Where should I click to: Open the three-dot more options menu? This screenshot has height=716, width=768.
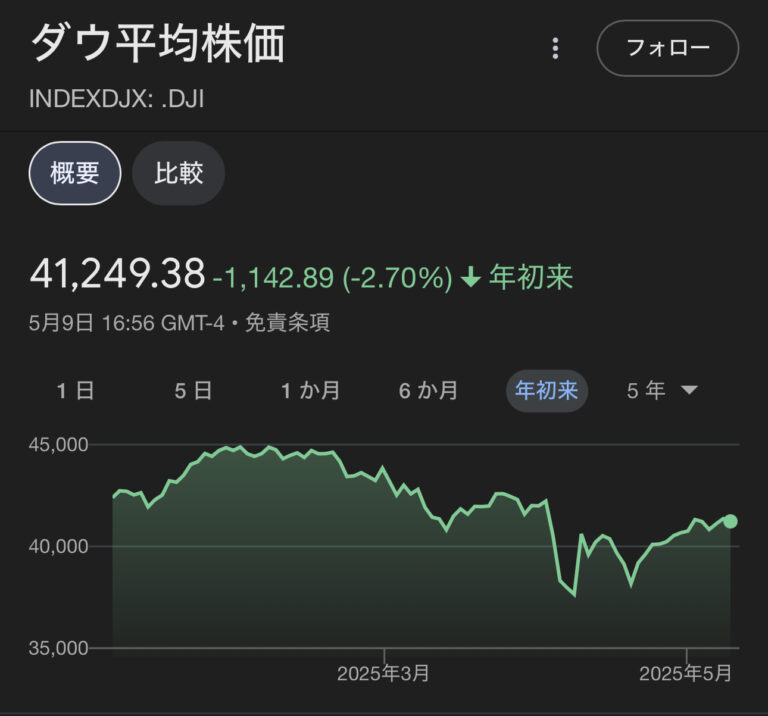tap(556, 48)
